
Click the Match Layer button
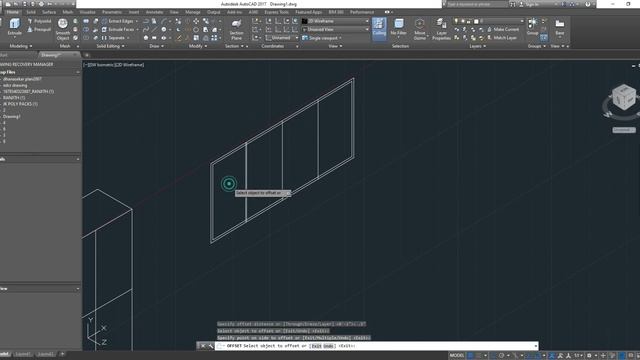tap(502, 38)
